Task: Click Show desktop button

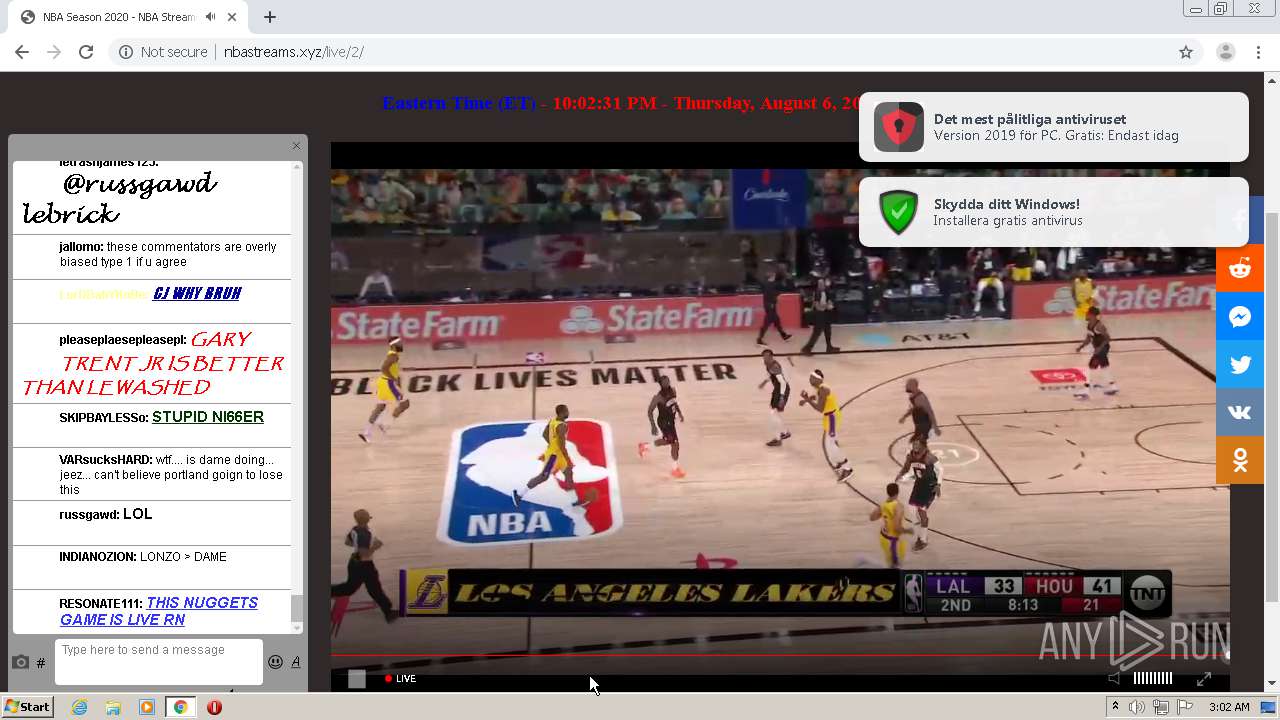Action: 1268,707
